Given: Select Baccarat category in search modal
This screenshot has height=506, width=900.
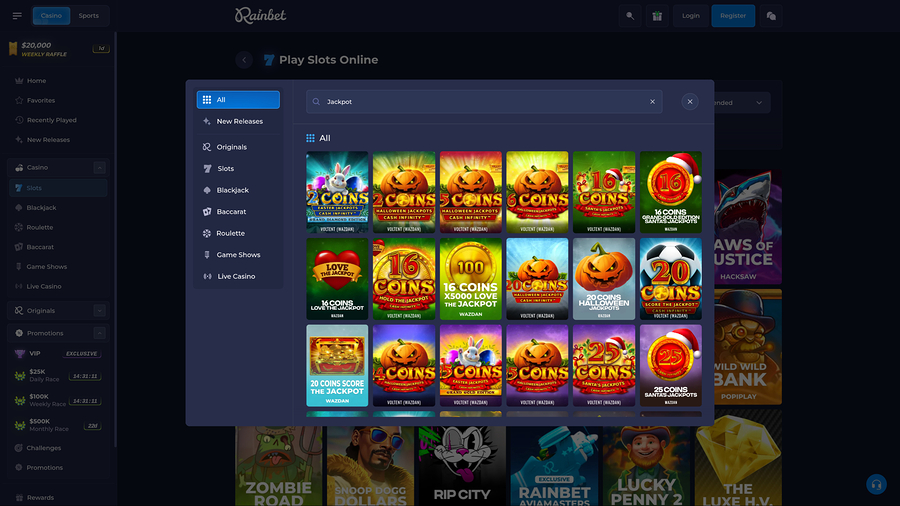Looking at the screenshot, I should [238, 212].
